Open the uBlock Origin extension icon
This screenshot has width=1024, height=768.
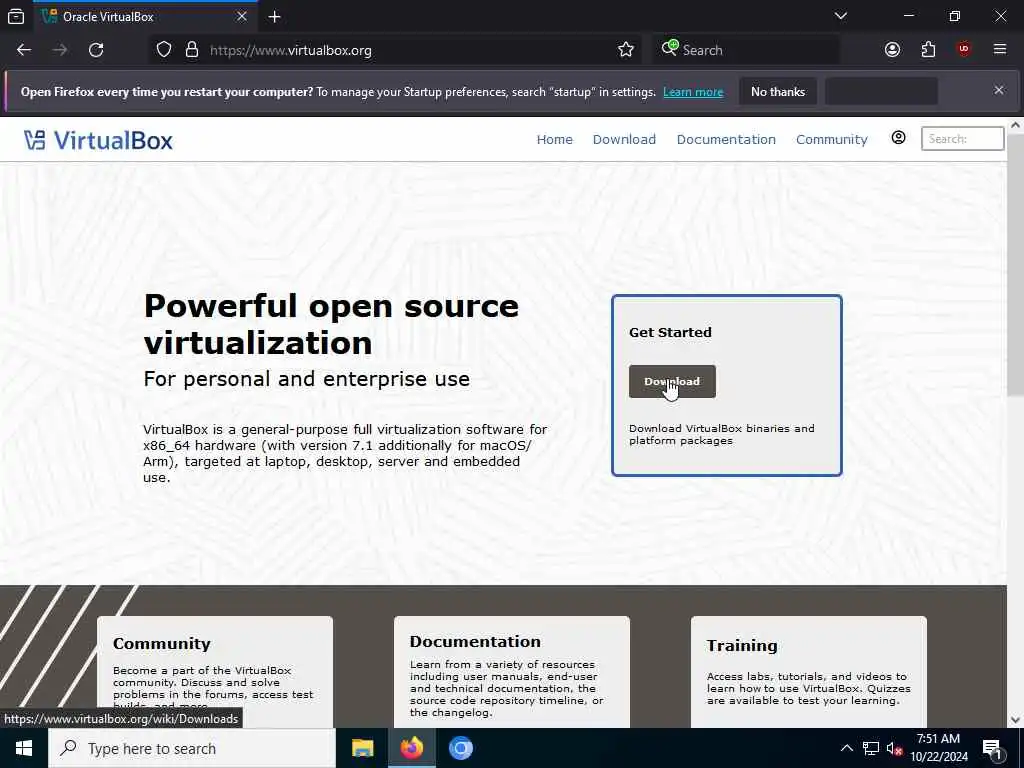(964, 50)
